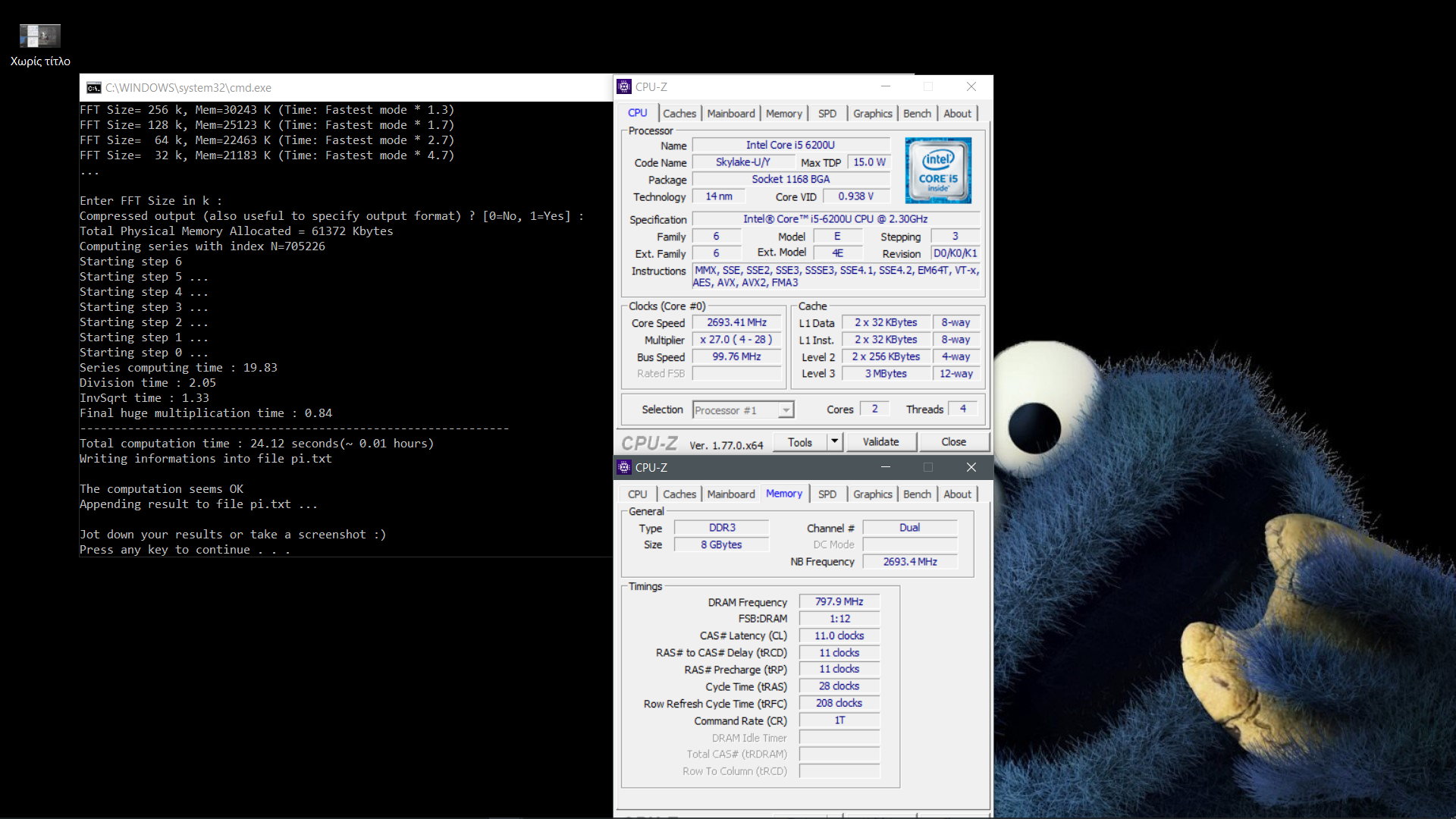Click 'Press any key to continue' line in cmd
The width and height of the screenshot is (1456, 819).
click(185, 550)
